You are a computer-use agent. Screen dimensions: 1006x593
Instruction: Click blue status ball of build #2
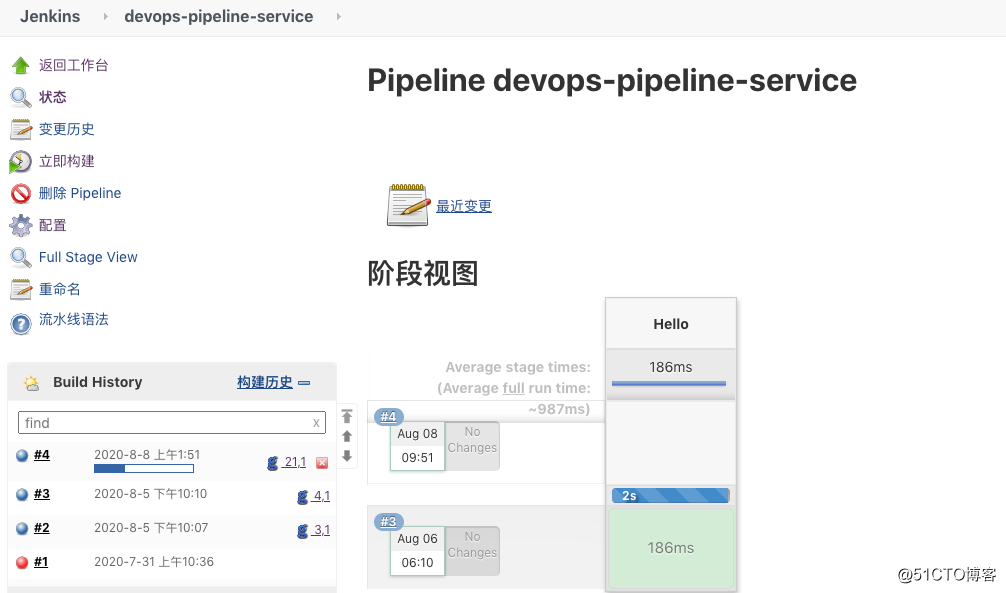[x=22, y=528]
